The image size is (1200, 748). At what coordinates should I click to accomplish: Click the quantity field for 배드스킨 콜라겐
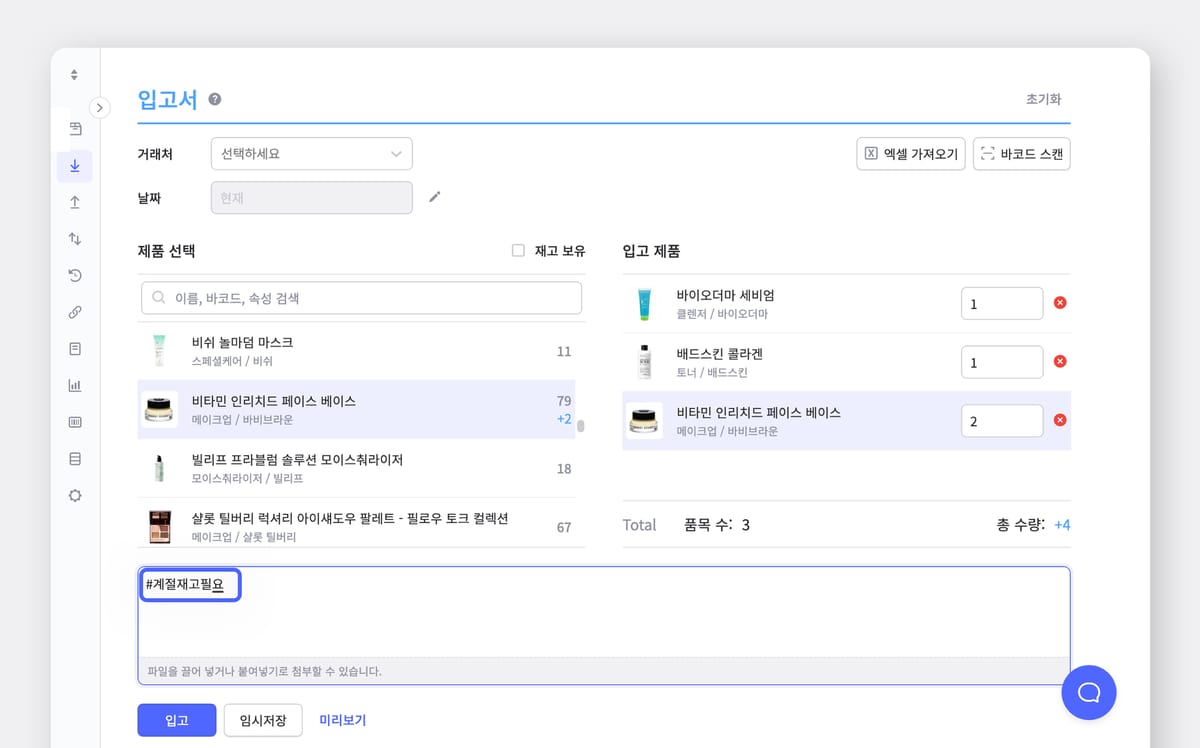click(1002, 363)
